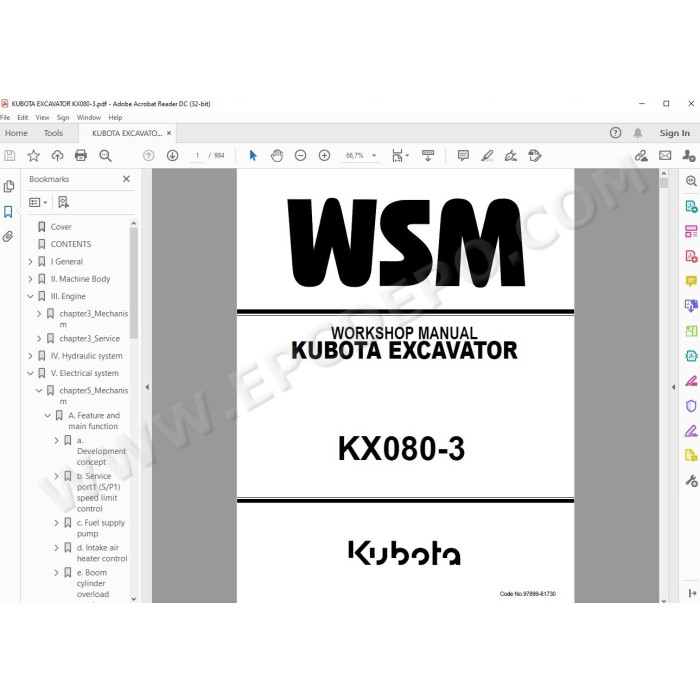The image size is (700, 700).
Task: Show the right tools pane arrow
Action: (673, 387)
